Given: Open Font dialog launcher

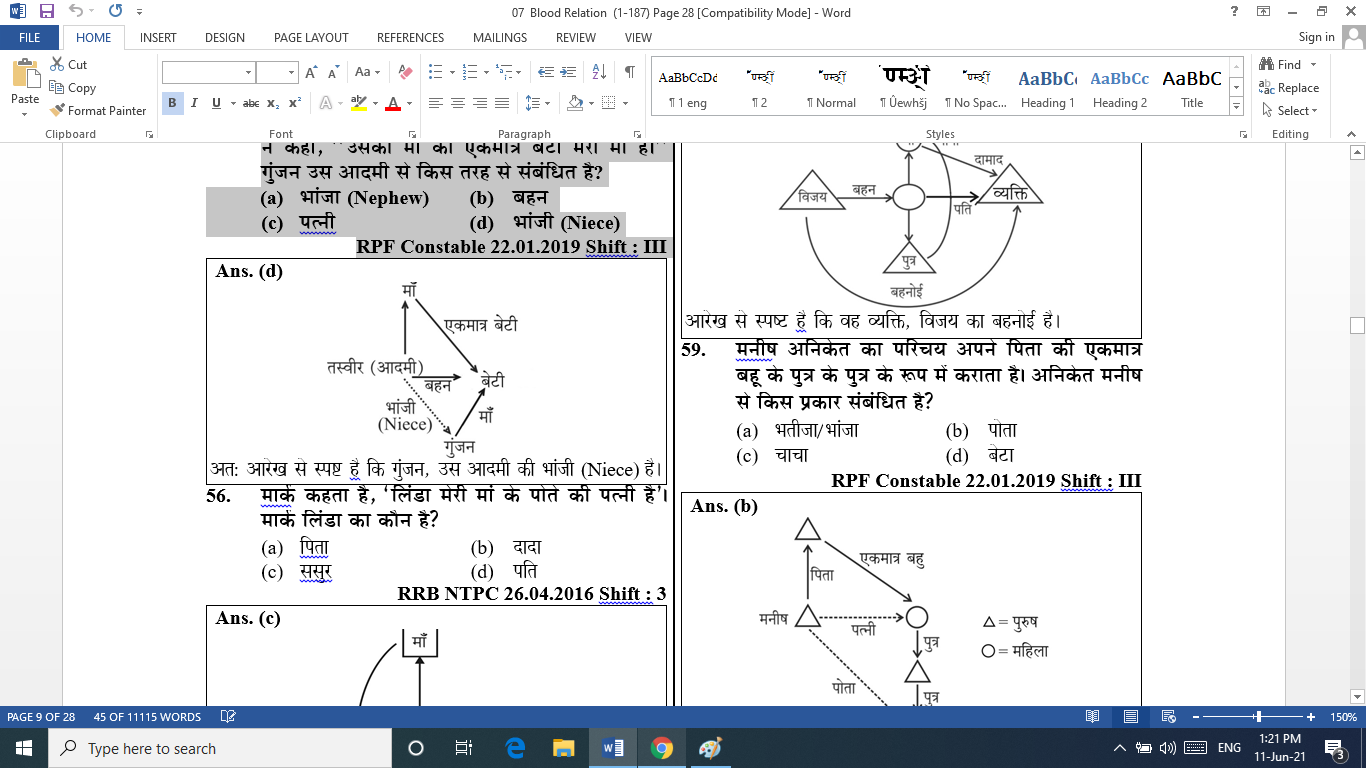Looking at the screenshot, I should coord(411,134).
